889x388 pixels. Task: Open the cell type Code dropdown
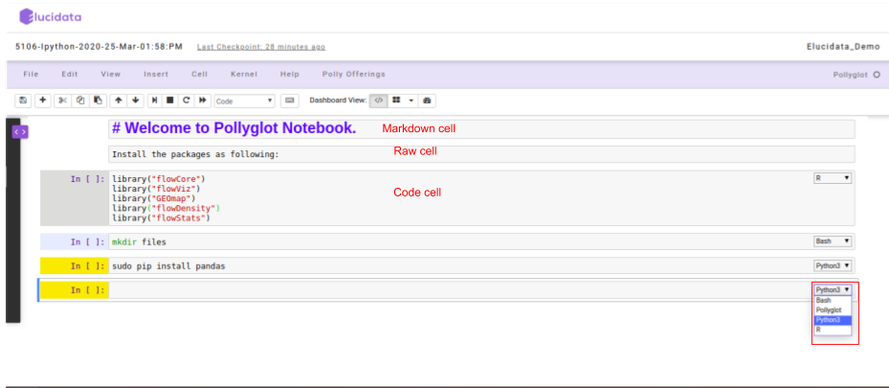(x=244, y=101)
